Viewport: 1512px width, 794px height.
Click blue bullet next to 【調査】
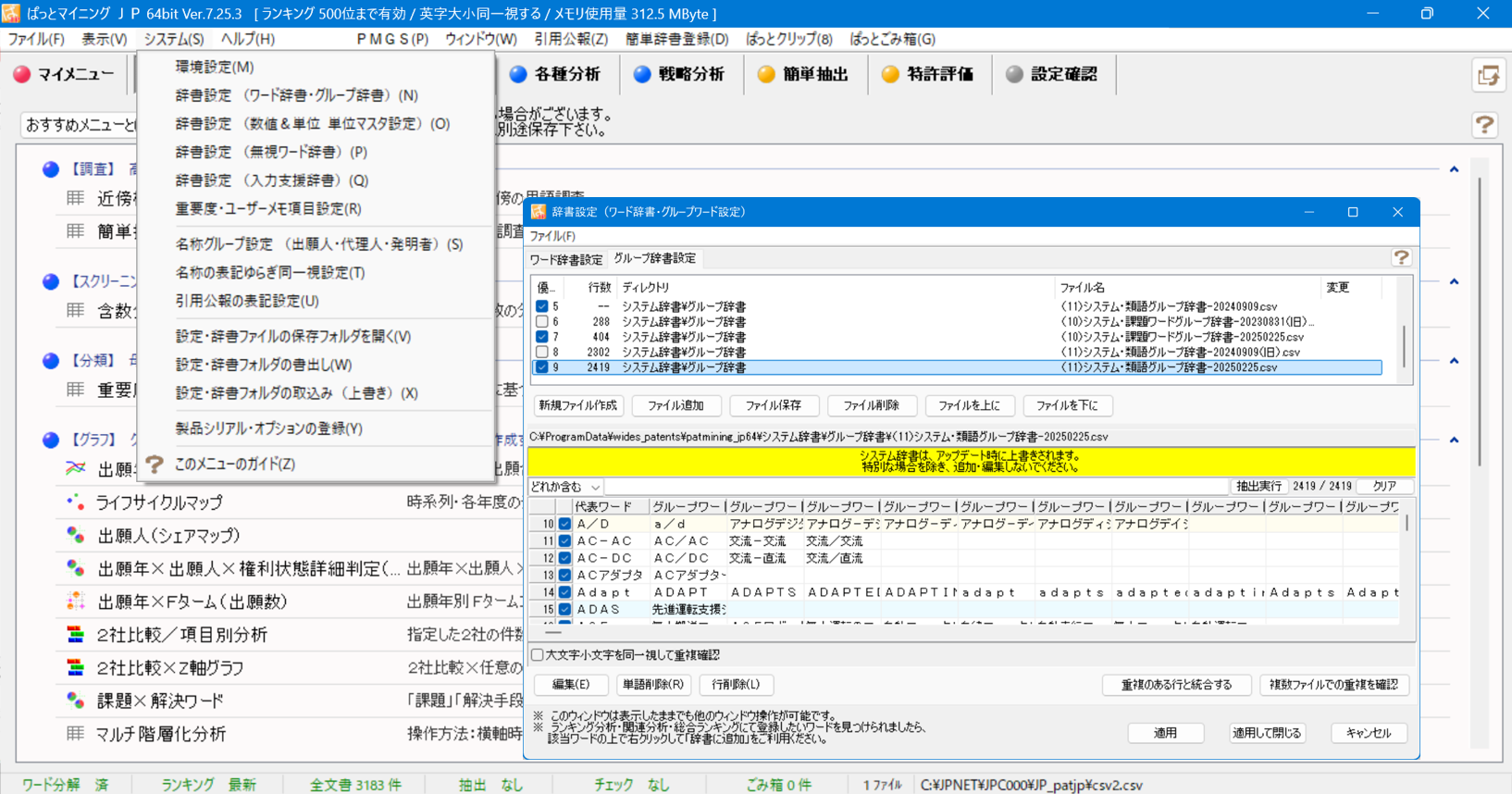[51, 169]
